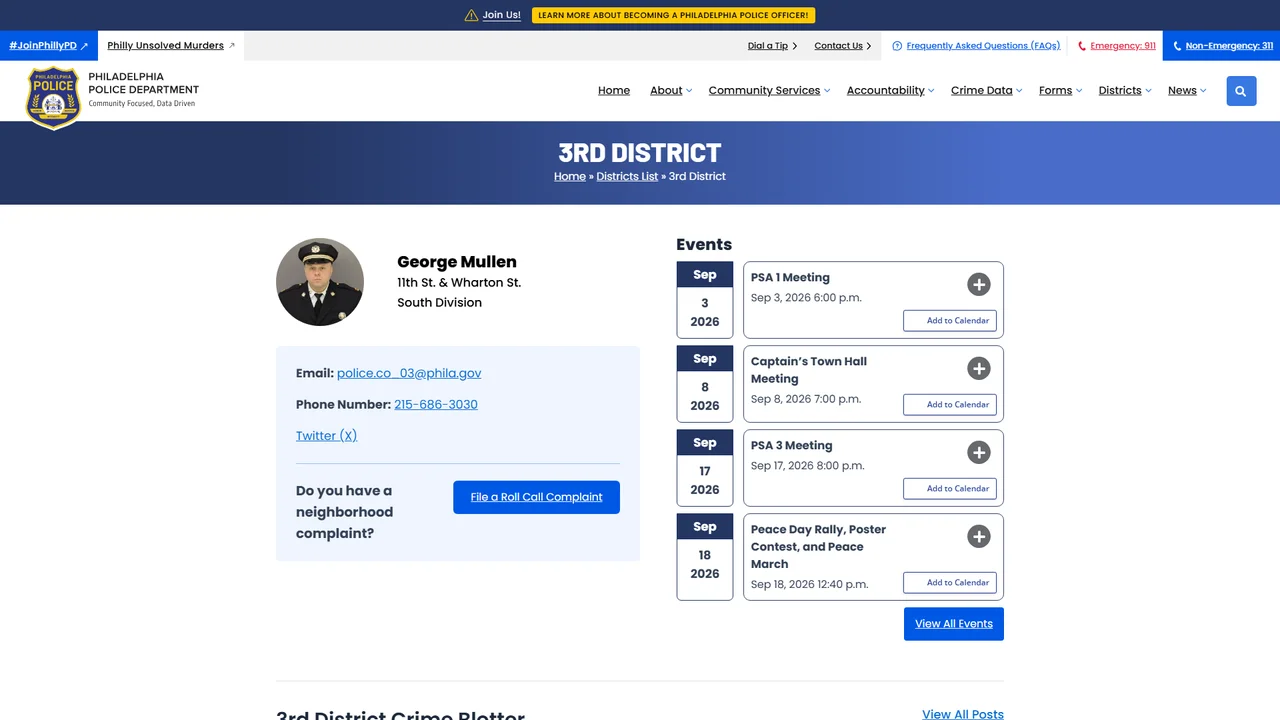
Task: Click the PSA 1 Meeting event title
Action: [x=790, y=277]
